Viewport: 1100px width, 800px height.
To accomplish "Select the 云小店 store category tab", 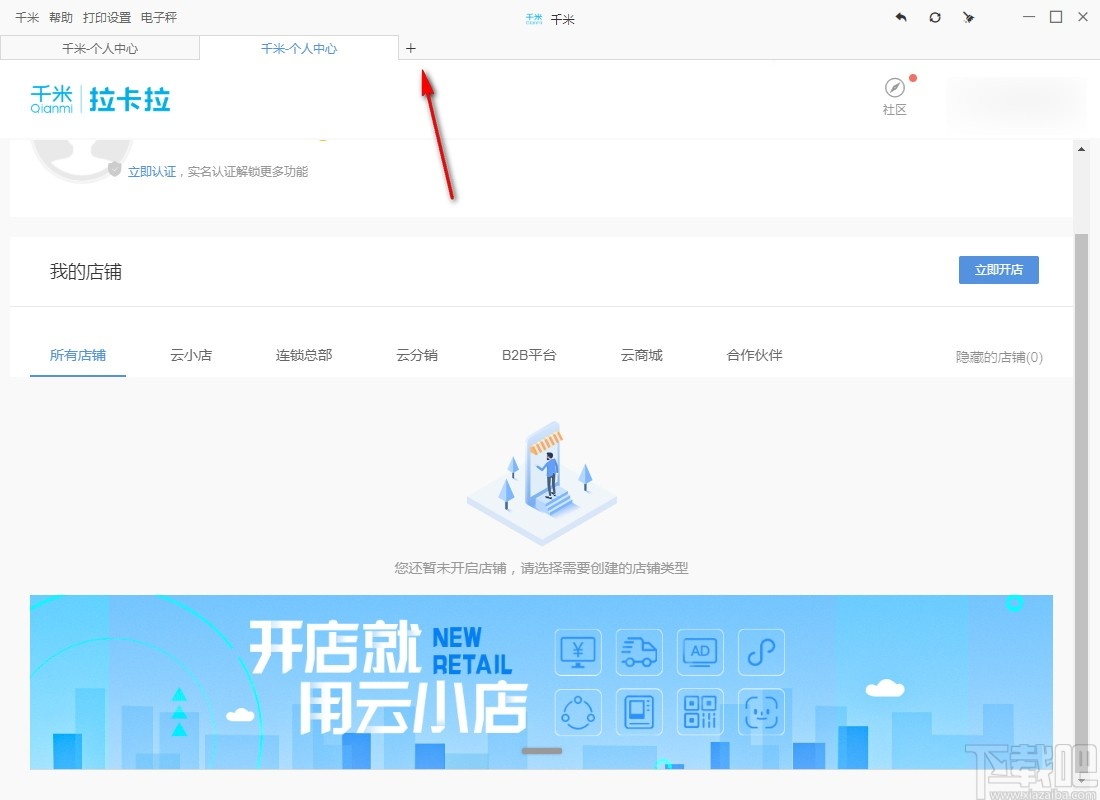I will (191, 355).
